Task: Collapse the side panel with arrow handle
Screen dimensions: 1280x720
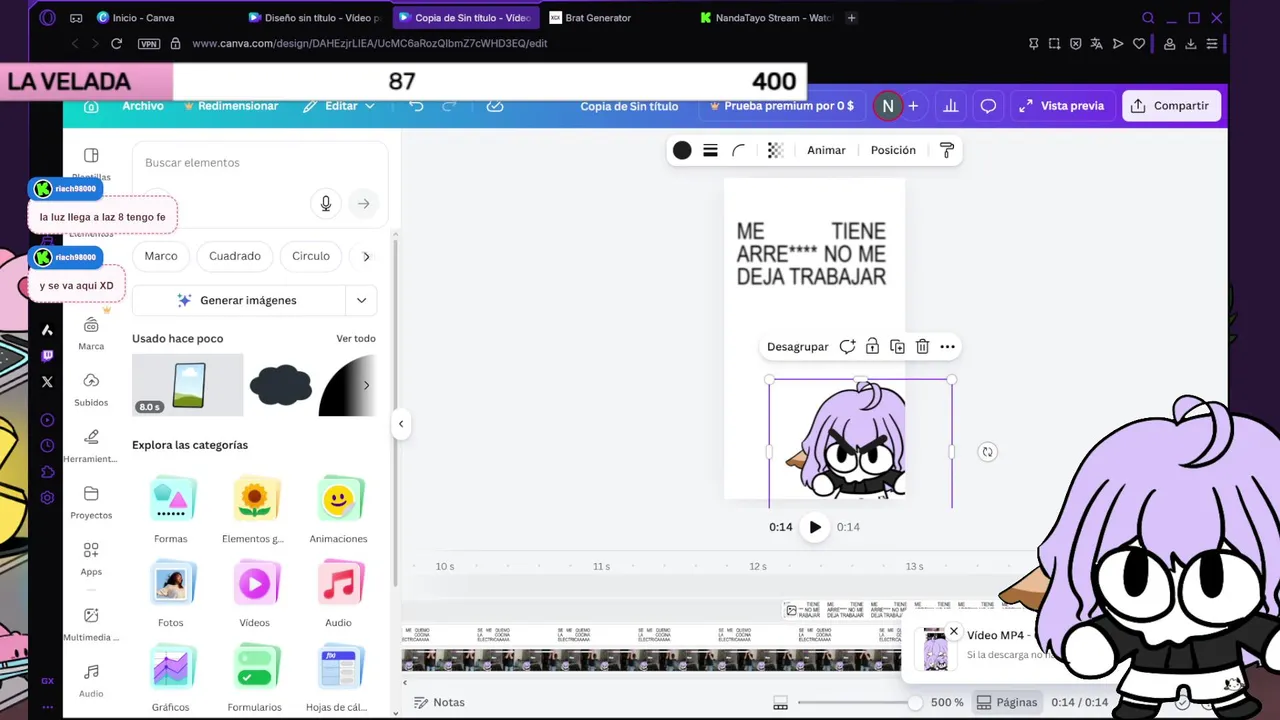Action: (x=400, y=424)
